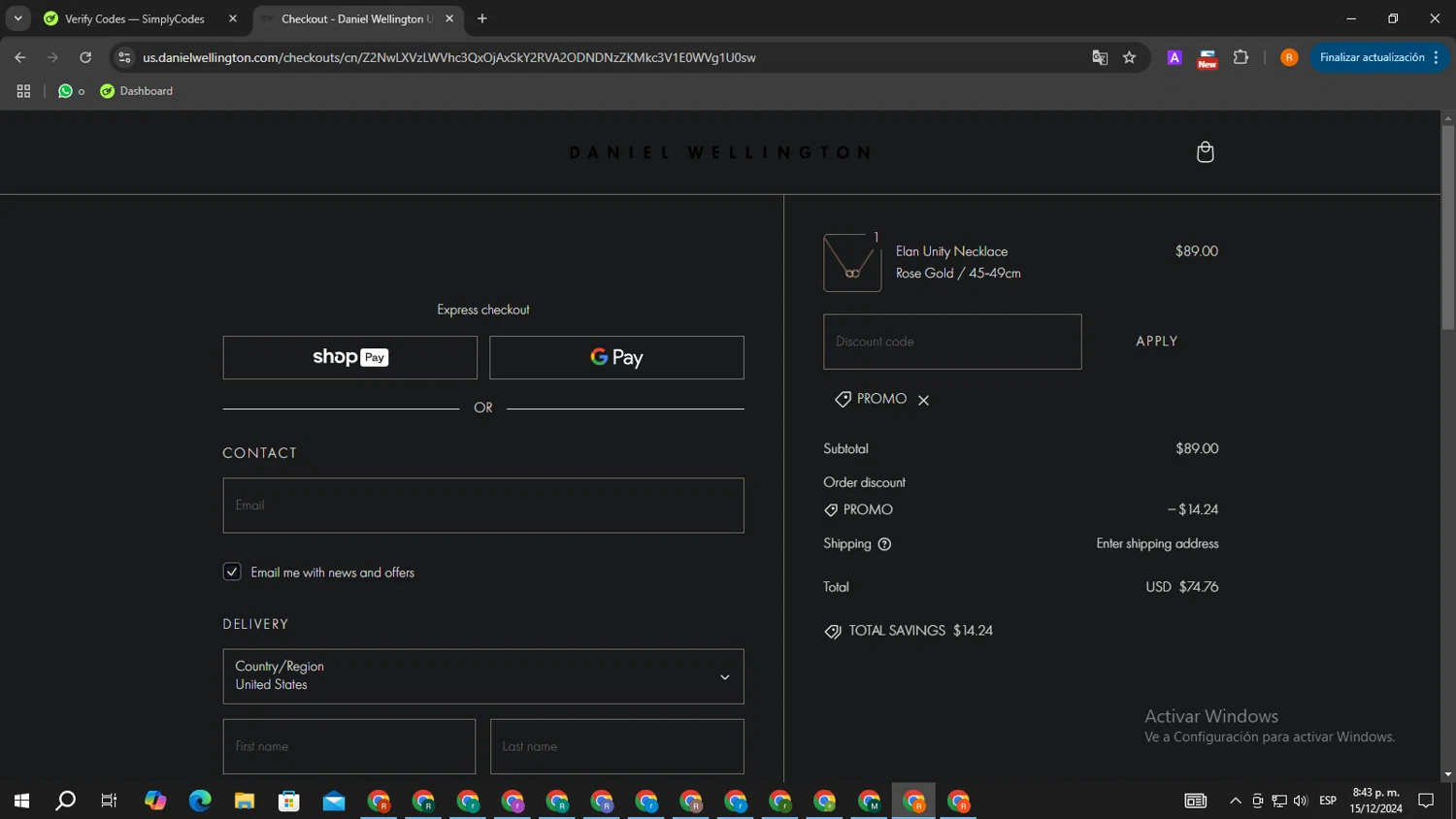
Task: Open Windows taskbar search
Action: (66, 801)
